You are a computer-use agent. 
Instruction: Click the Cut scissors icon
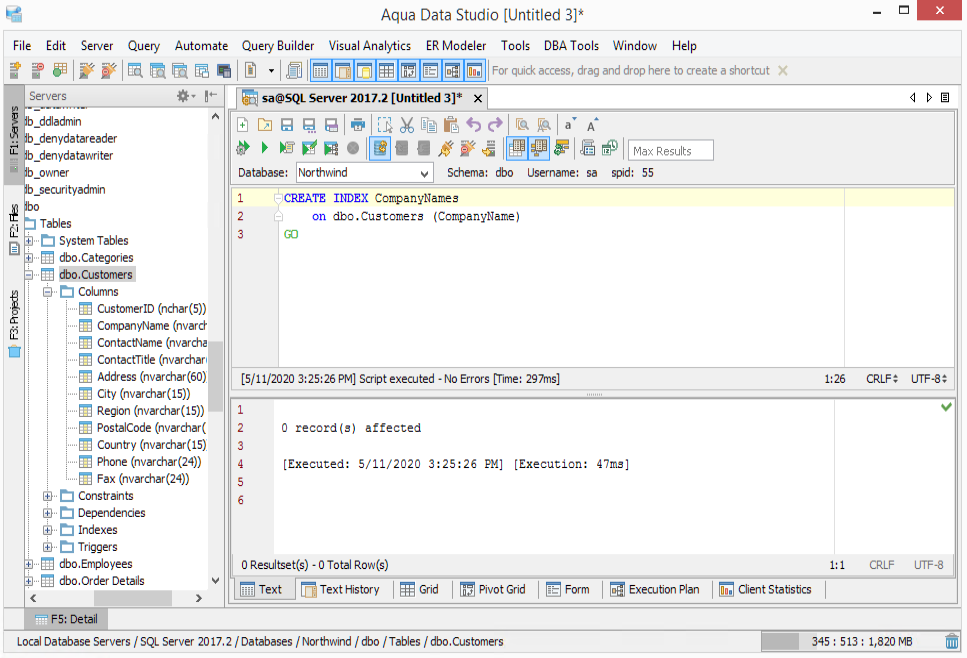pos(406,125)
